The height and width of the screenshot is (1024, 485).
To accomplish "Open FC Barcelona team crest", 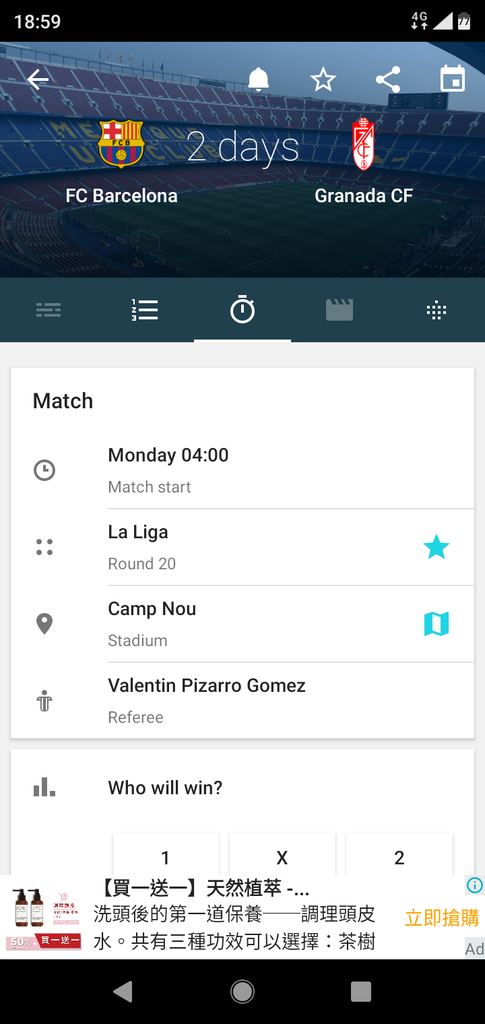I will [121, 144].
